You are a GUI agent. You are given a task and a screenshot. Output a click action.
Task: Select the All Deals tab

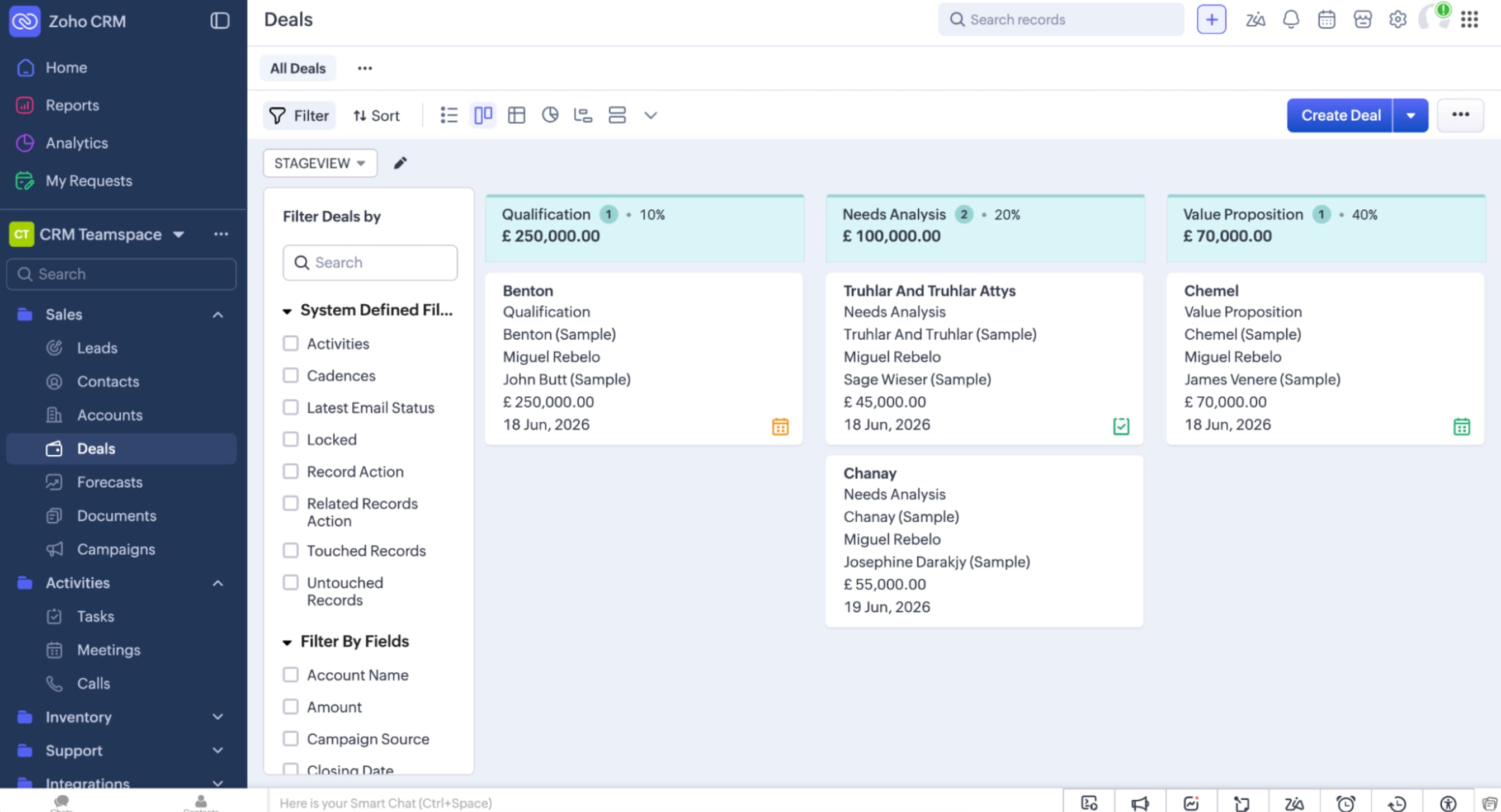click(x=297, y=68)
